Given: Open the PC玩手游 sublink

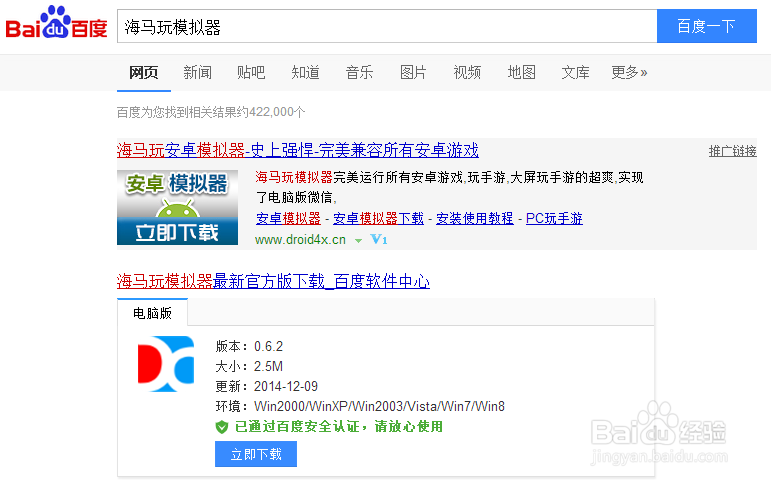Looking at the screenshot, I should [x=554, y=218].
